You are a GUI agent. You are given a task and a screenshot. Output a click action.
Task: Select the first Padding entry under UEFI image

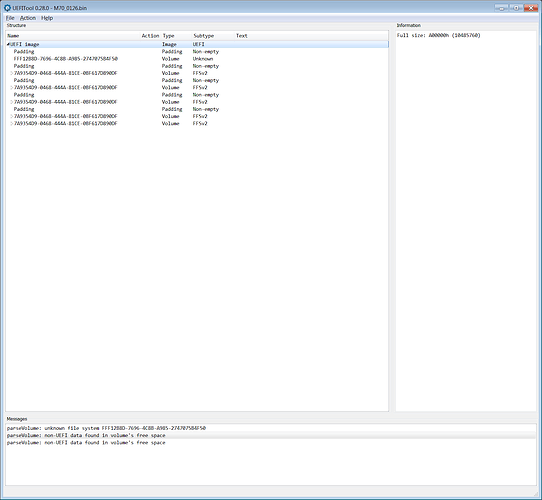197,52
